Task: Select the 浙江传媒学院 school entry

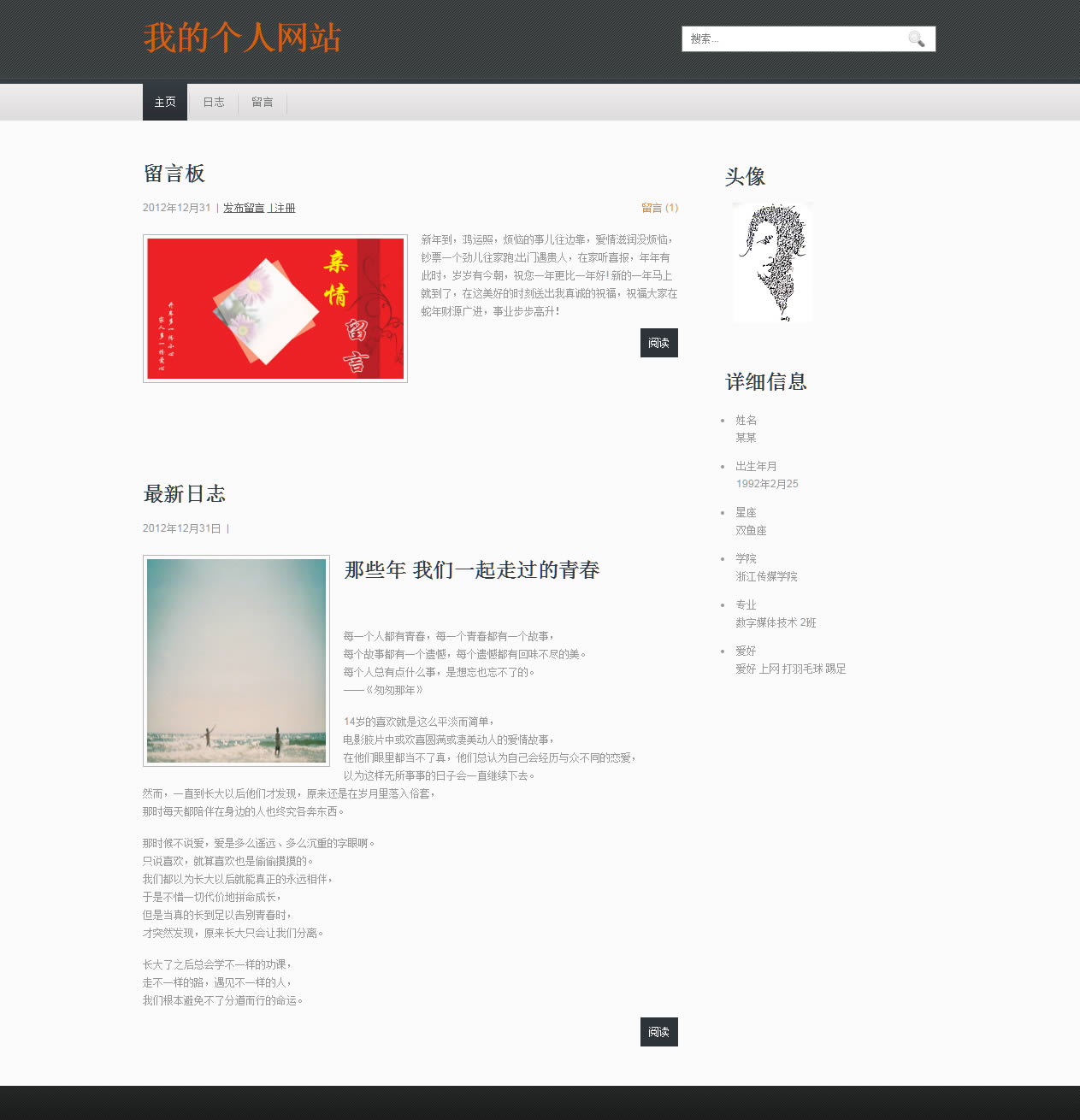Action: point(766,576)
